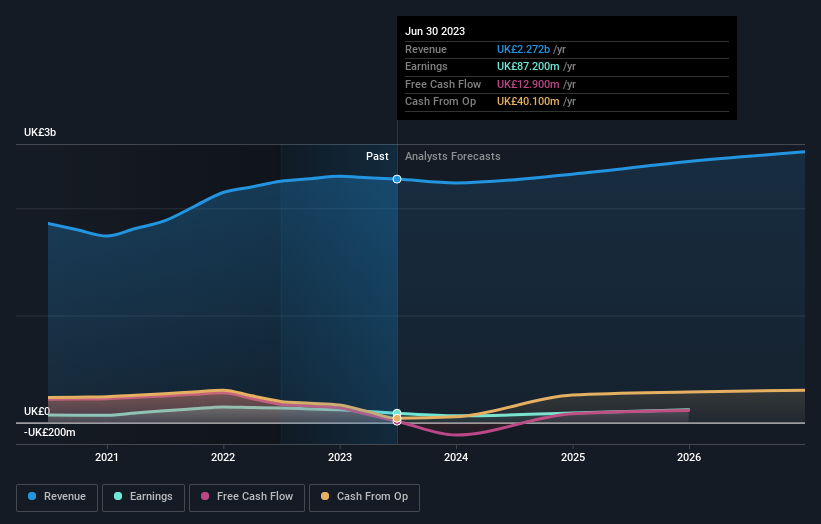
Task: Click the Past label
Action: [377, 156]
